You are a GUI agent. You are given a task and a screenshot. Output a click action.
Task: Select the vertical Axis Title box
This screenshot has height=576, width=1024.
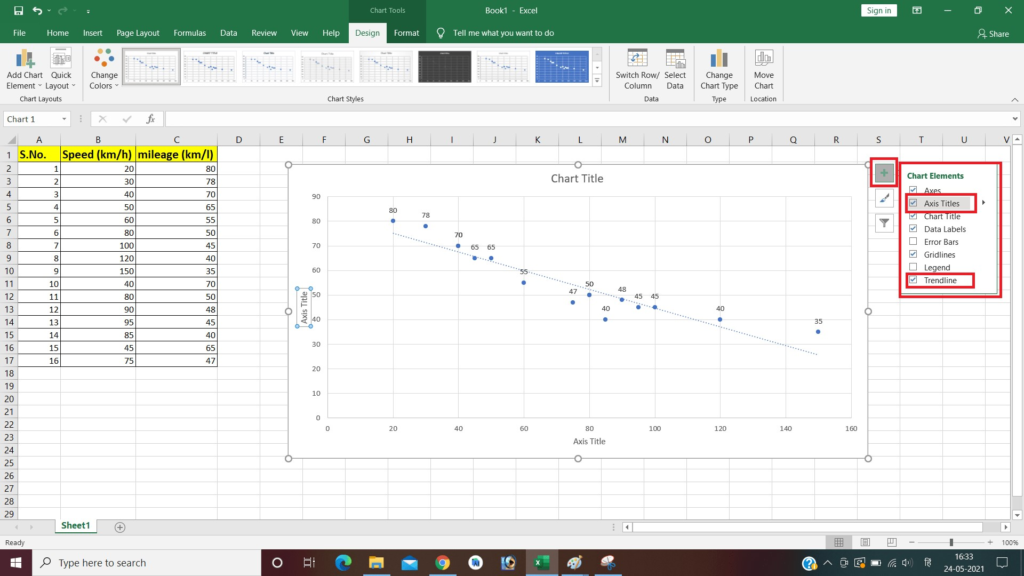click(x=304, y=307)
